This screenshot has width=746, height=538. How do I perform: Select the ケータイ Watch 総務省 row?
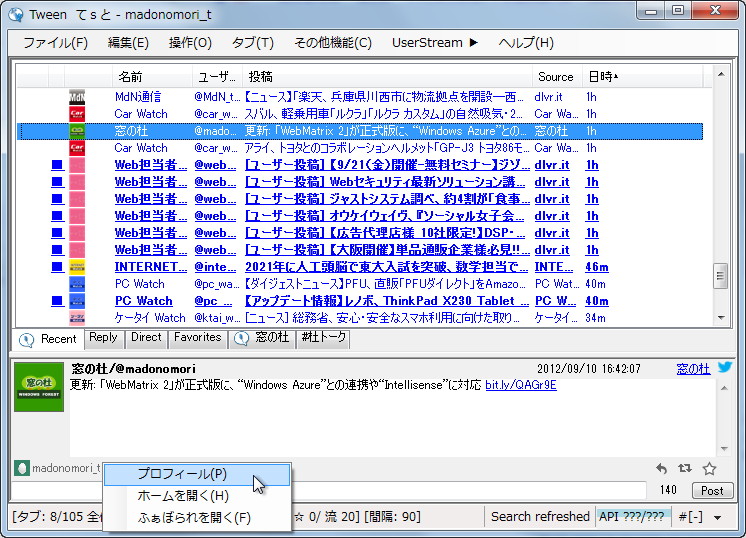pos(360,318)
